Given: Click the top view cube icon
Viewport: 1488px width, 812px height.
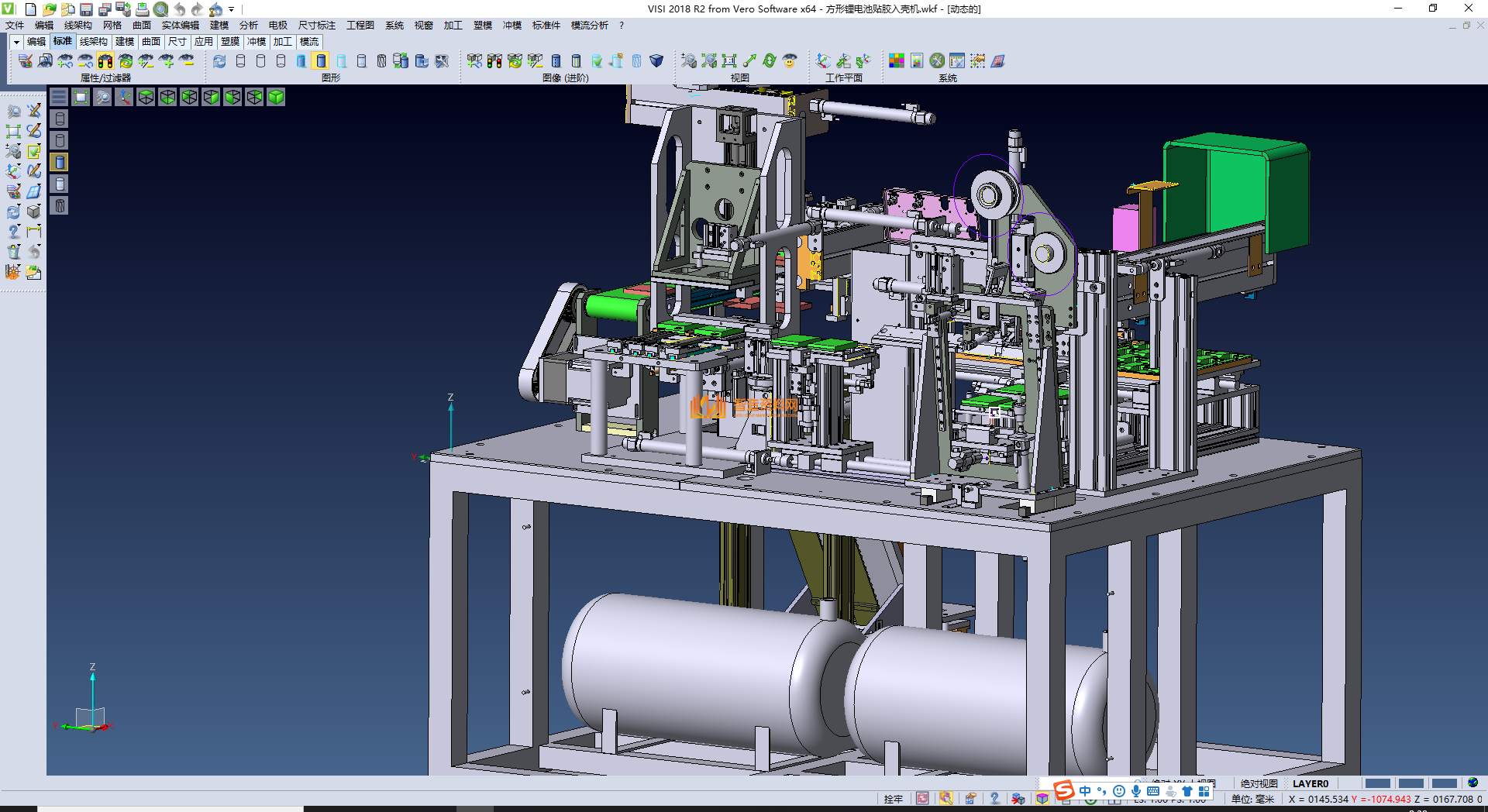Looking at the screenshot, I should pos(146,97).
